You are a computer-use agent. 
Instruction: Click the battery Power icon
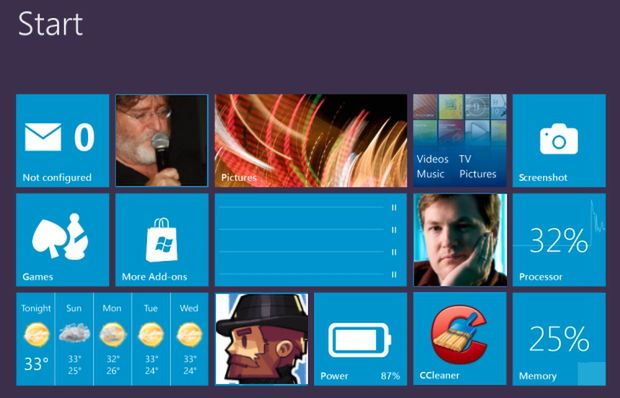[359, 340]
